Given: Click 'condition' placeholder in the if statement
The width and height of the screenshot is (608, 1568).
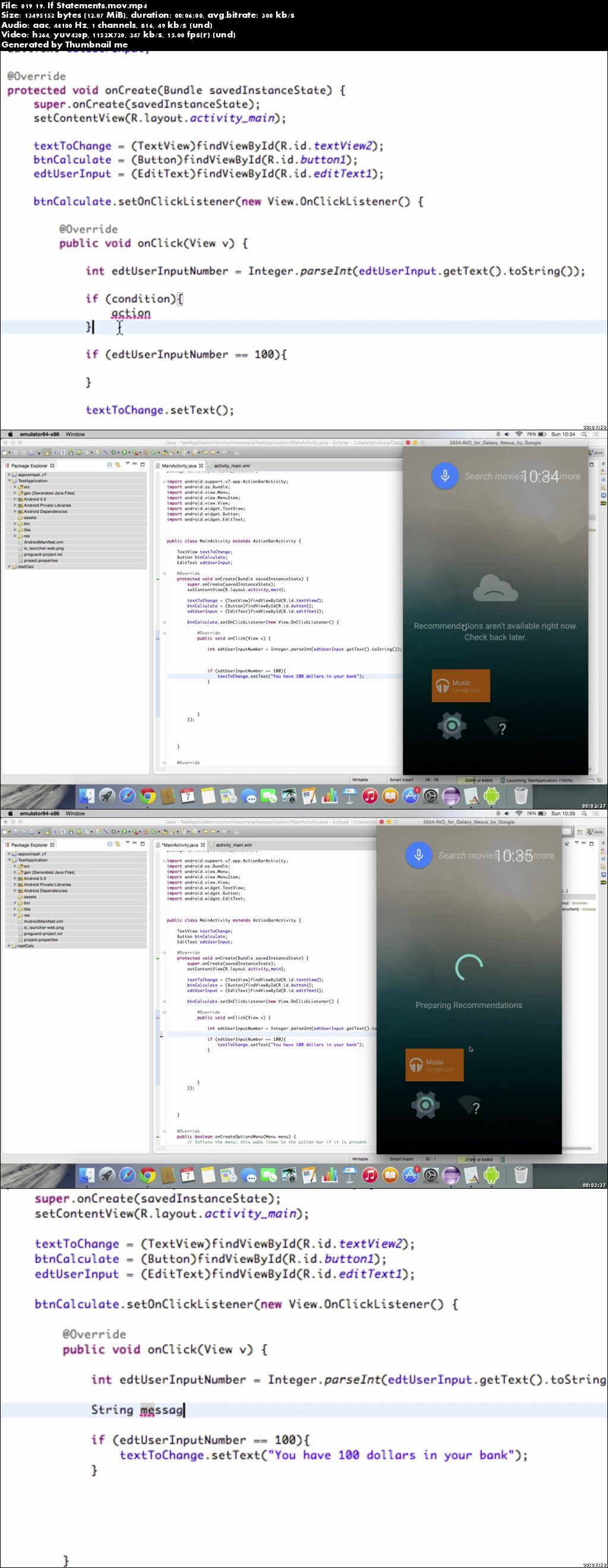Looking at the screenshot, I should [140, 299].
